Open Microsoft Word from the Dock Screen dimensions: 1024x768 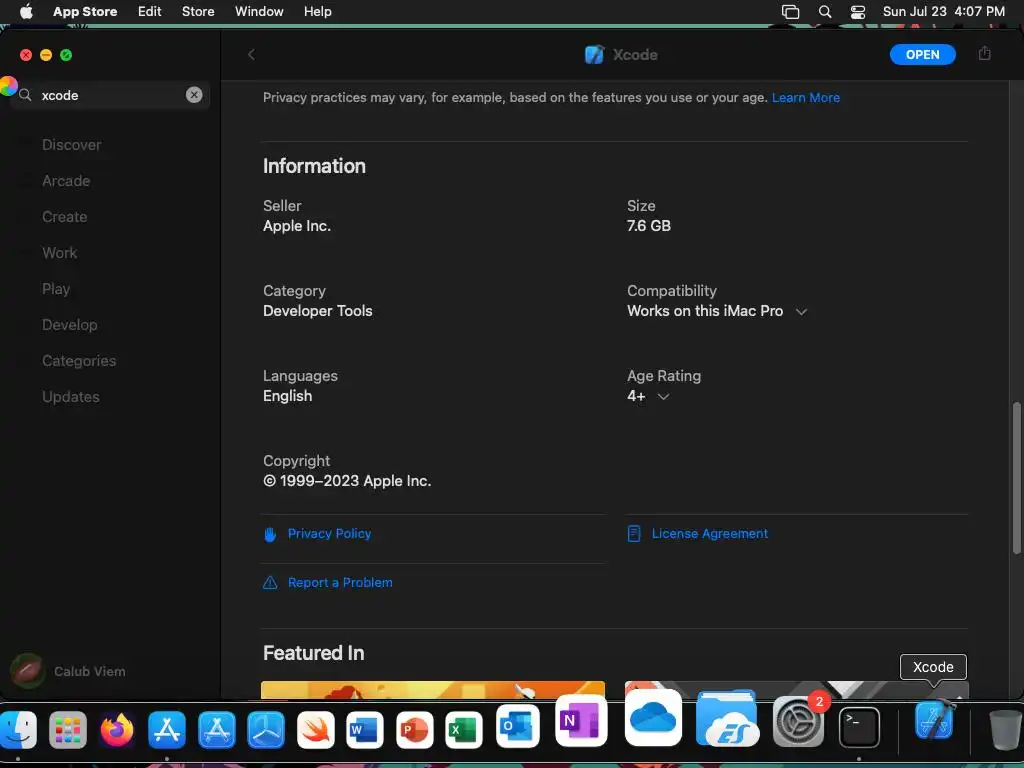point(365,729)
